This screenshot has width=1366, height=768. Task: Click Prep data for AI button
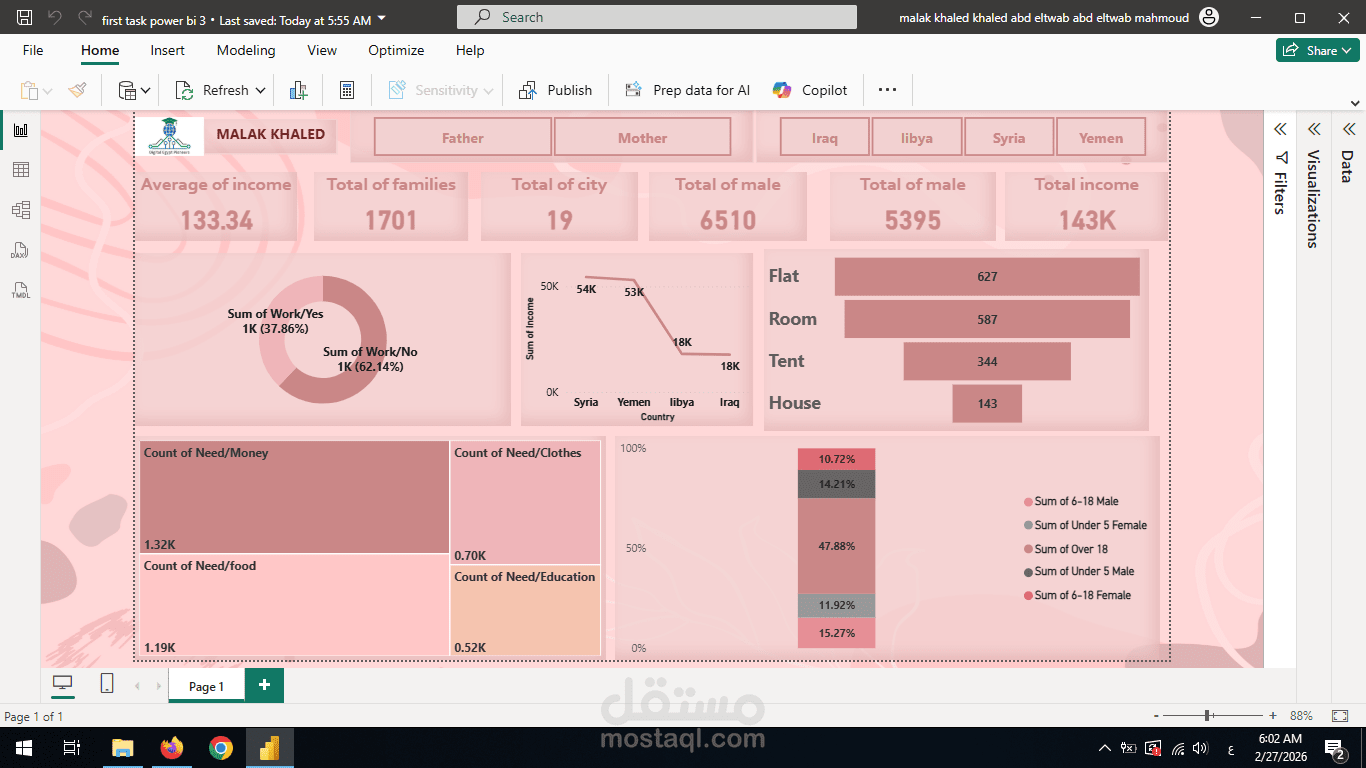(688, 90)
